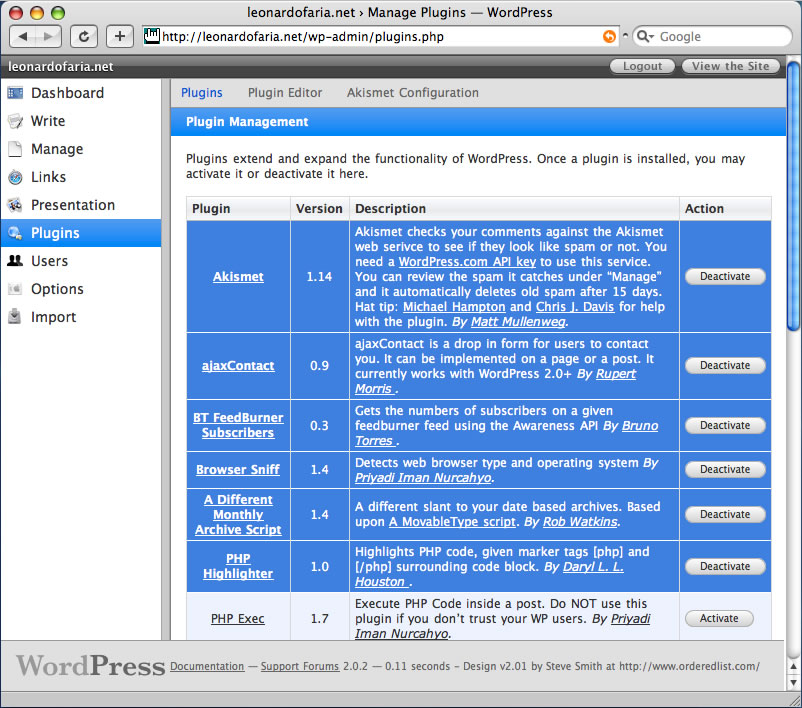Open the Documentation footer link
Screen dimensions: 802x708
tap(207, 666)
